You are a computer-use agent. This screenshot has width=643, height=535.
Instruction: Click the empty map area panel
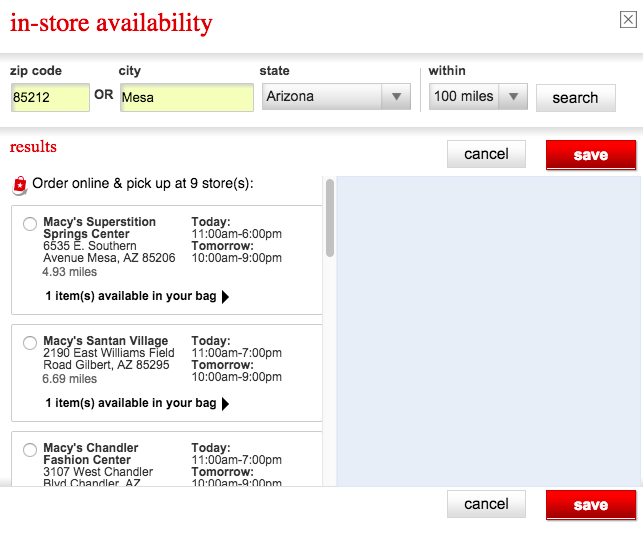click(487, 330)
